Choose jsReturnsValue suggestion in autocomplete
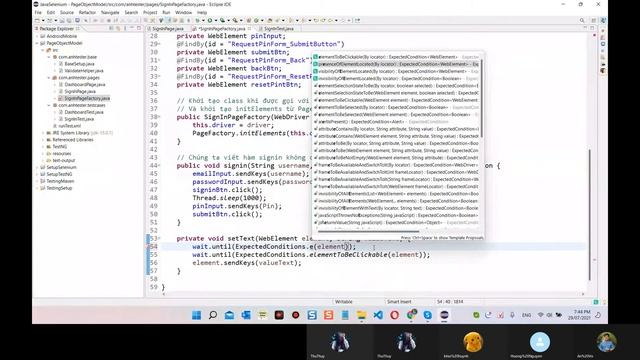 [x=396, y=222]
